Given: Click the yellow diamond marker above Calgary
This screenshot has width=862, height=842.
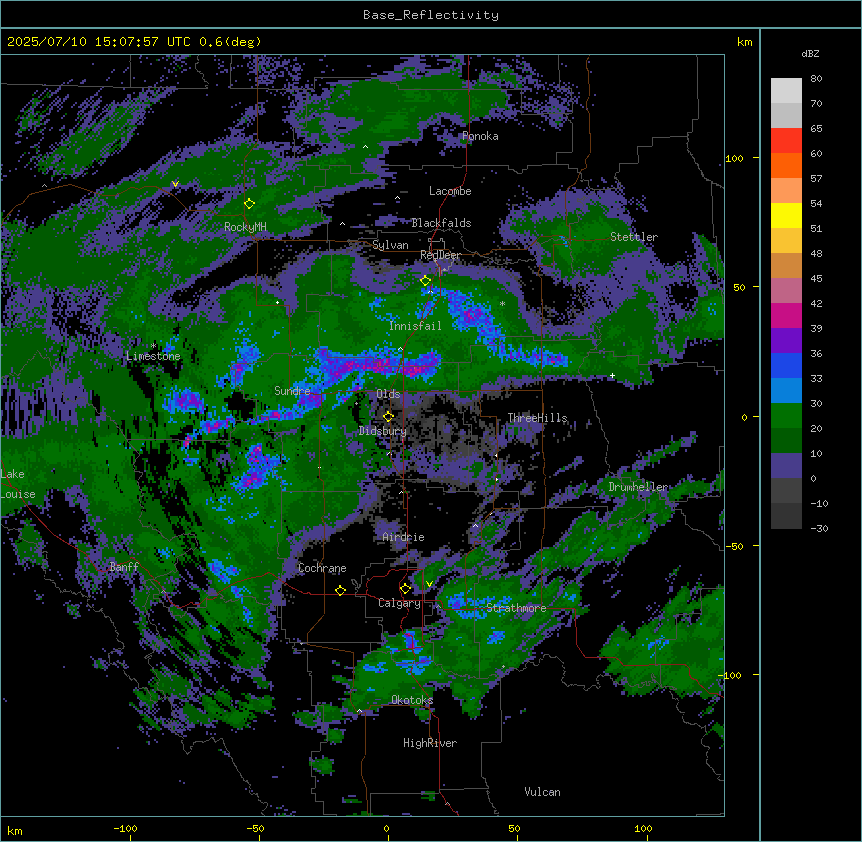Looking at the screenshot, I should click(405, 589).
